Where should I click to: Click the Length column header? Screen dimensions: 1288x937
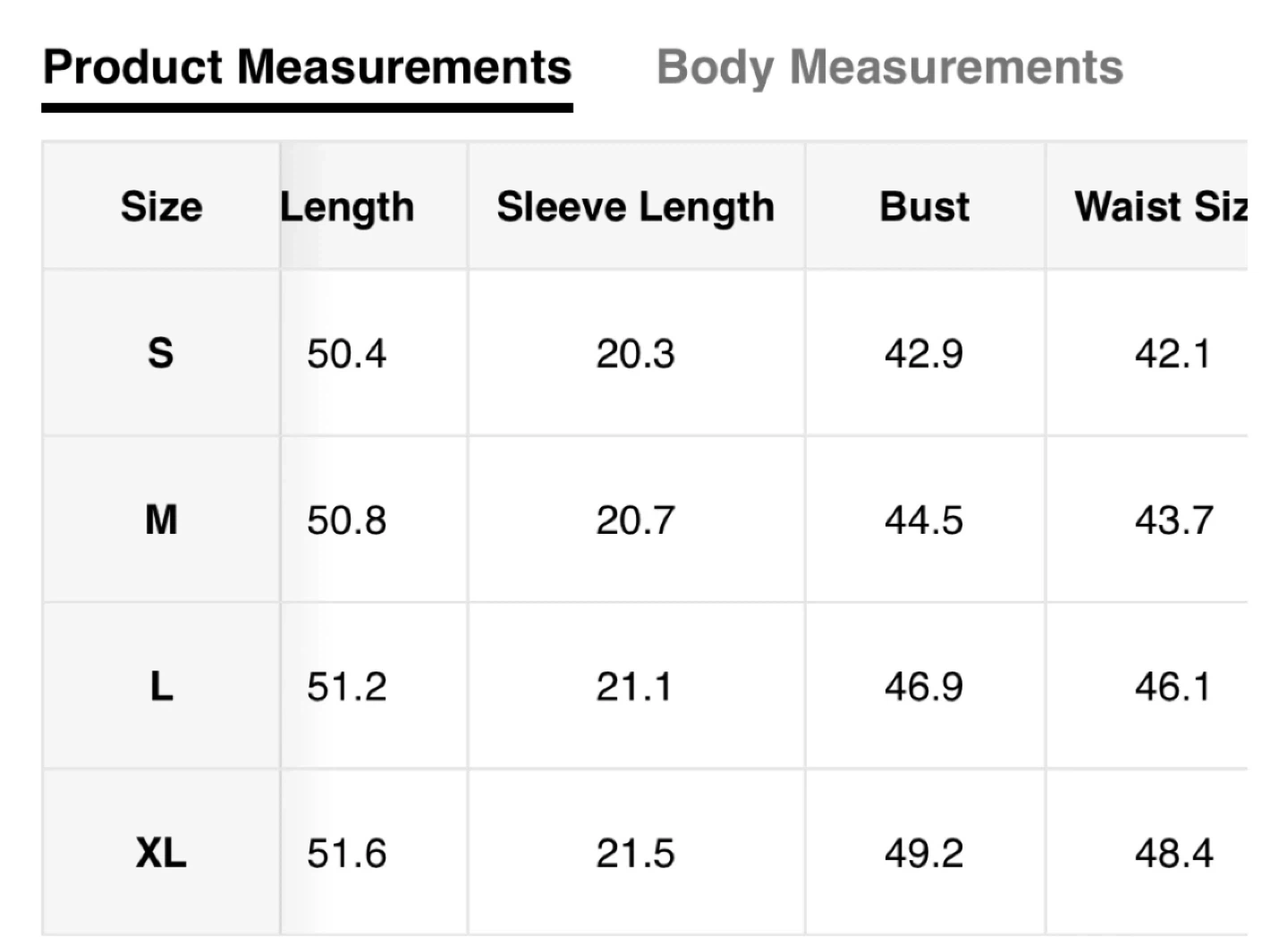coord(348,207)
